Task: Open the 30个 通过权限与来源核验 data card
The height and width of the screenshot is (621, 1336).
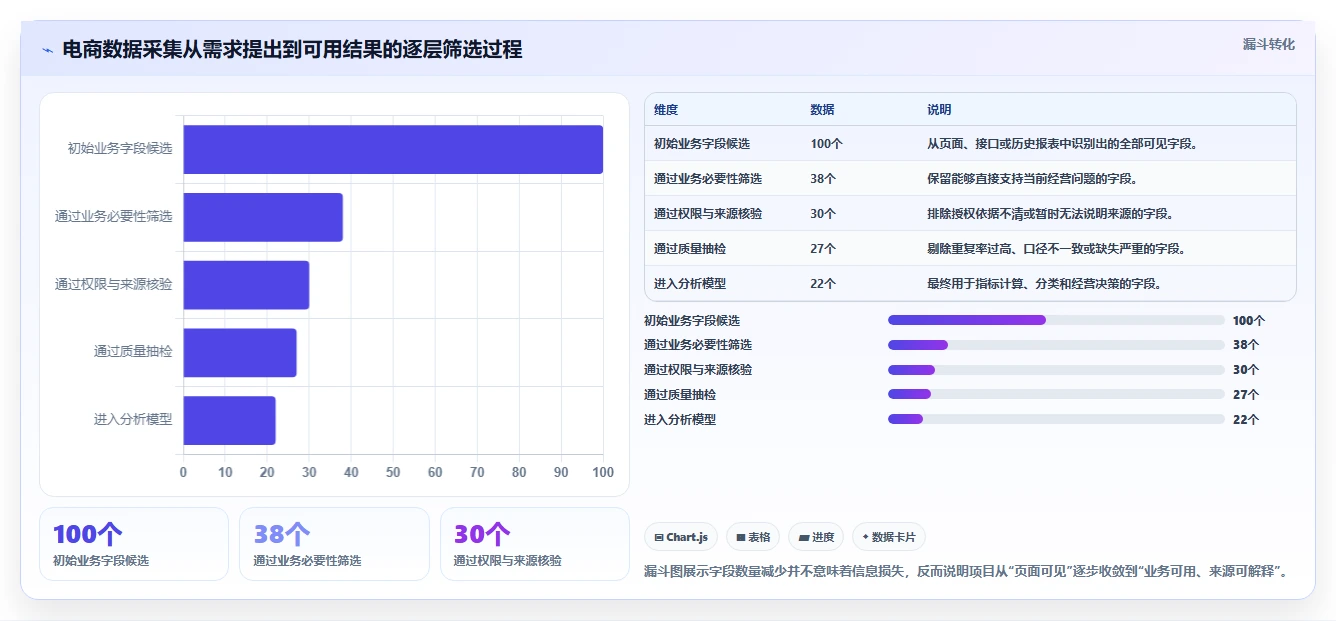Action: 535,544
